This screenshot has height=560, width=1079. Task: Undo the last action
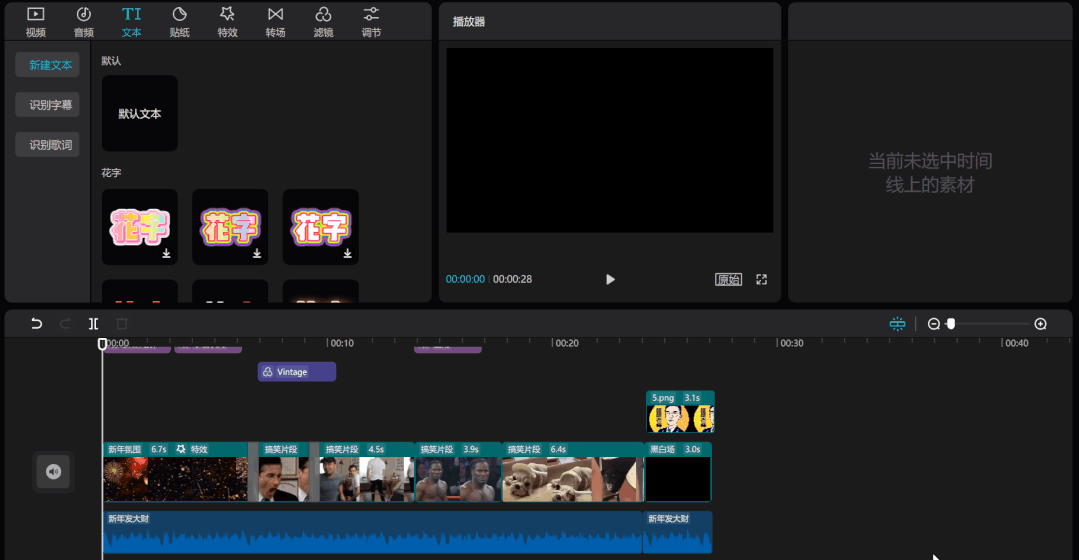(x=36, y=323)
